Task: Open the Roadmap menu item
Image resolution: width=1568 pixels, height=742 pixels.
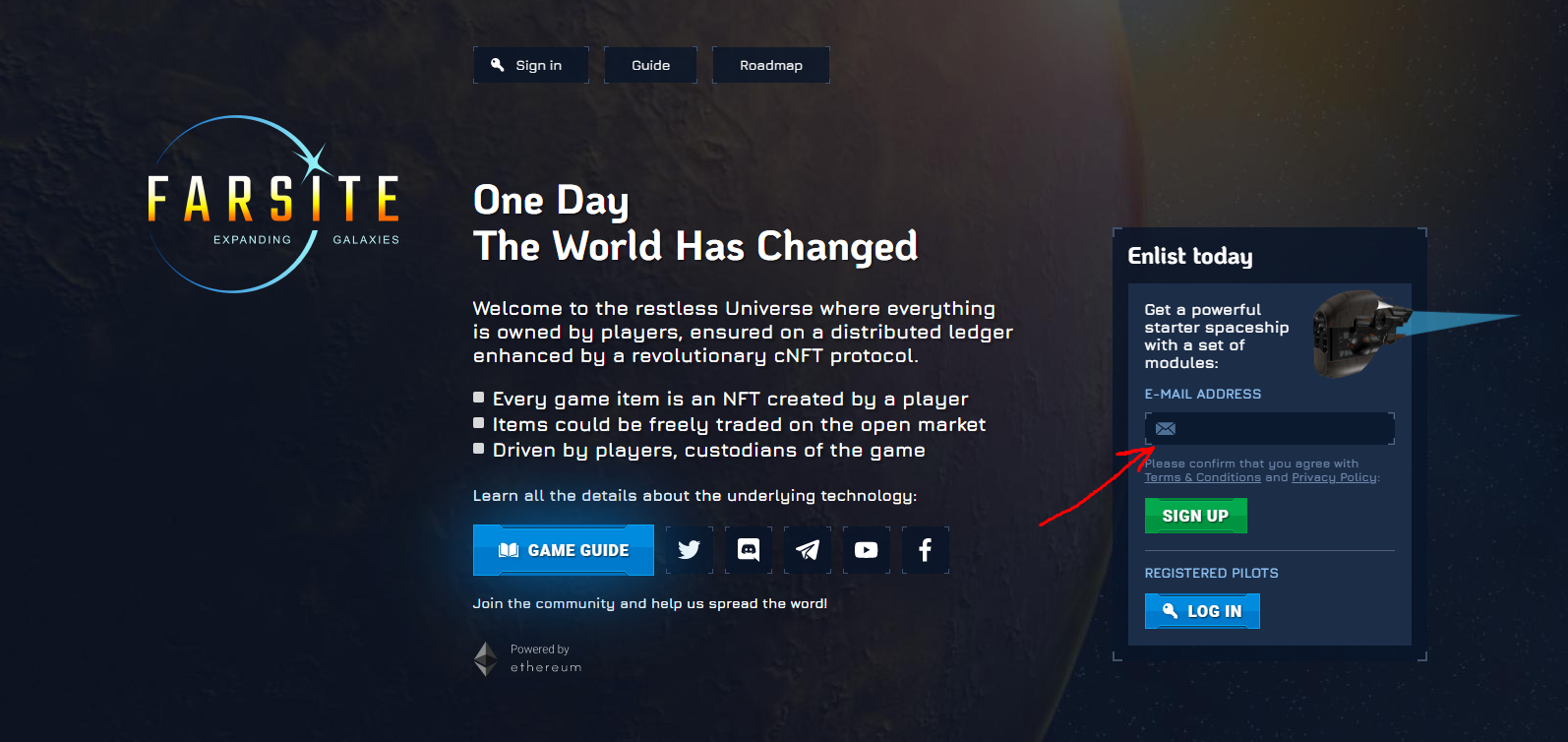Action: point(771,65)
